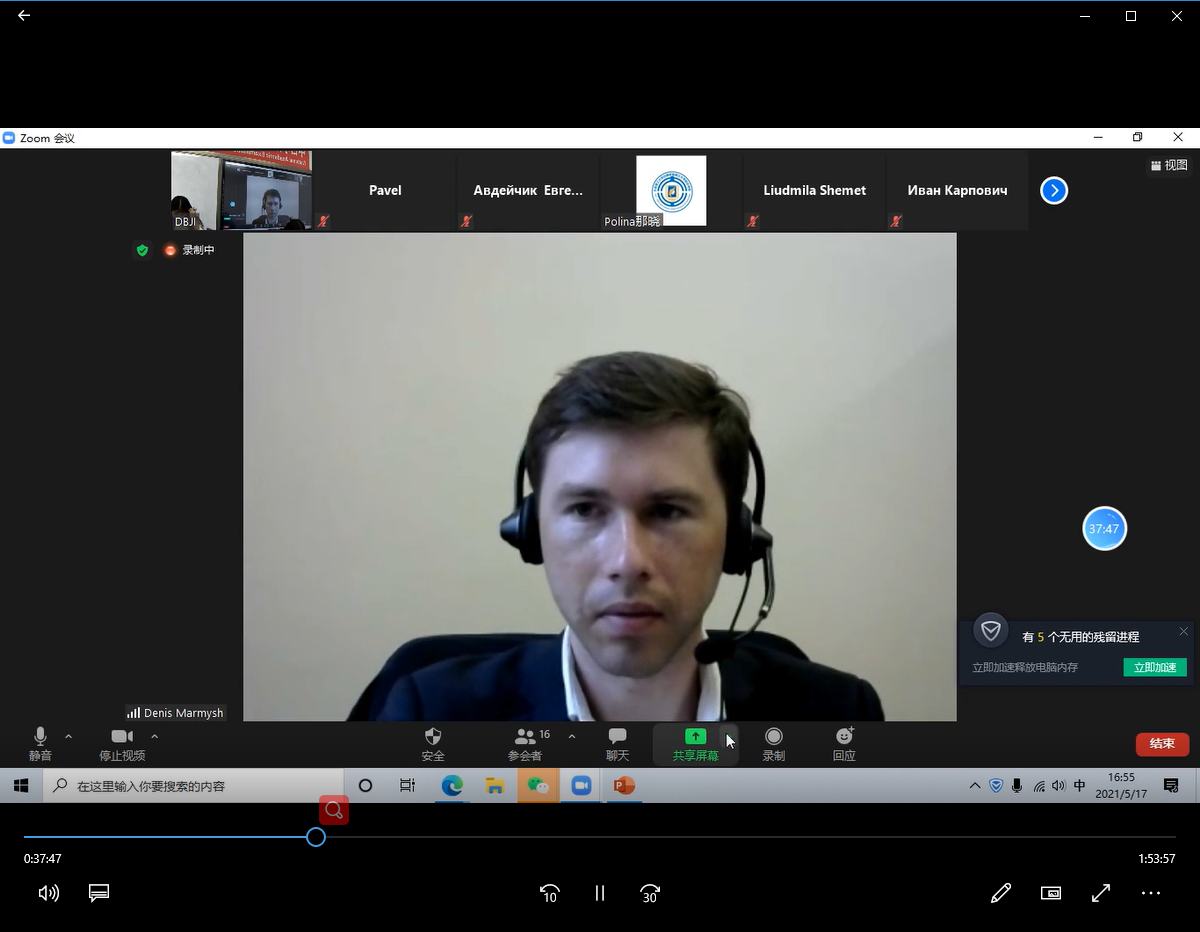This screenshot has height=932, width=1200.
Task: Toggle the Stop Video camera button
Action: pos(122,737)
